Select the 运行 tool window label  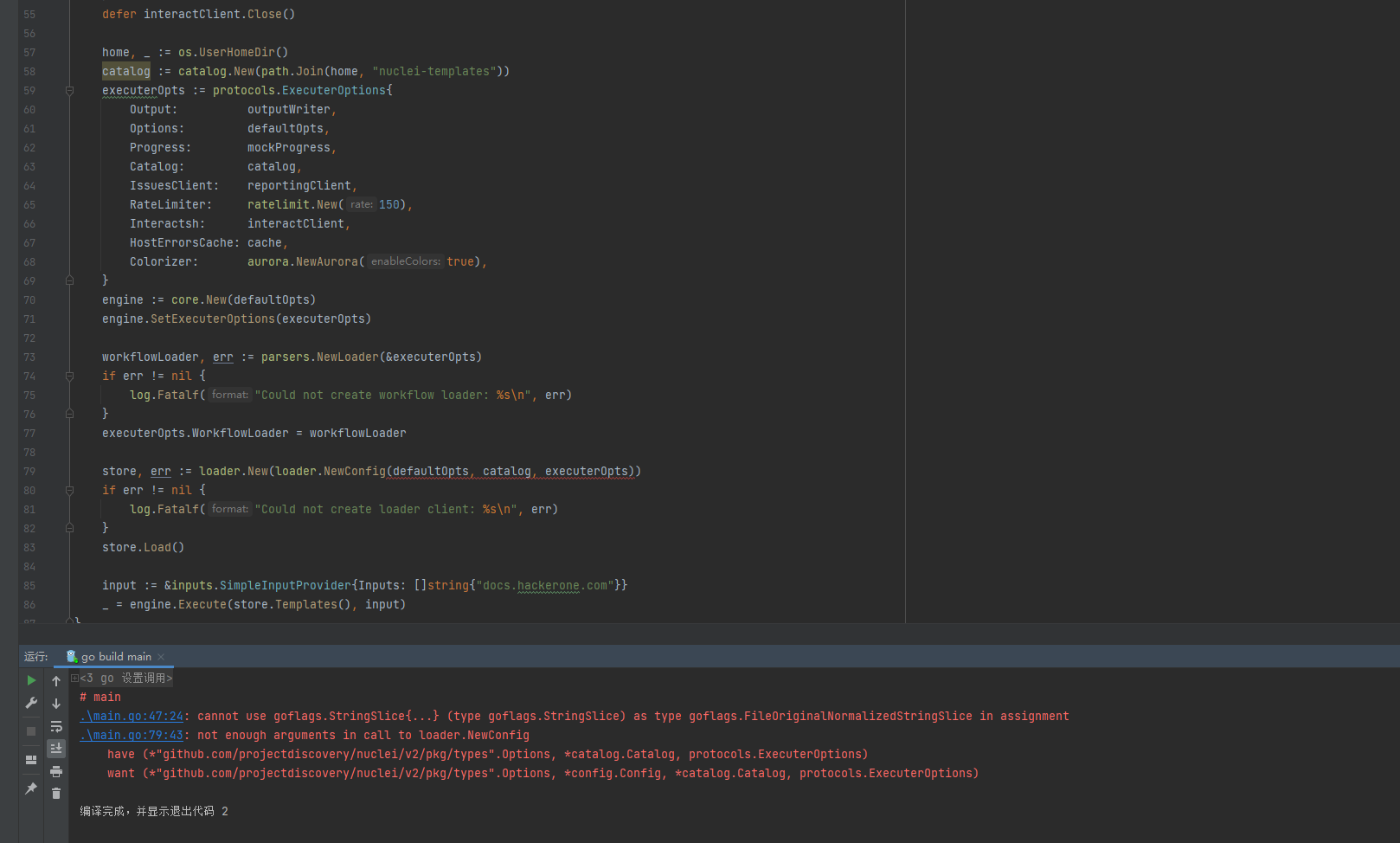click(36, 656)
